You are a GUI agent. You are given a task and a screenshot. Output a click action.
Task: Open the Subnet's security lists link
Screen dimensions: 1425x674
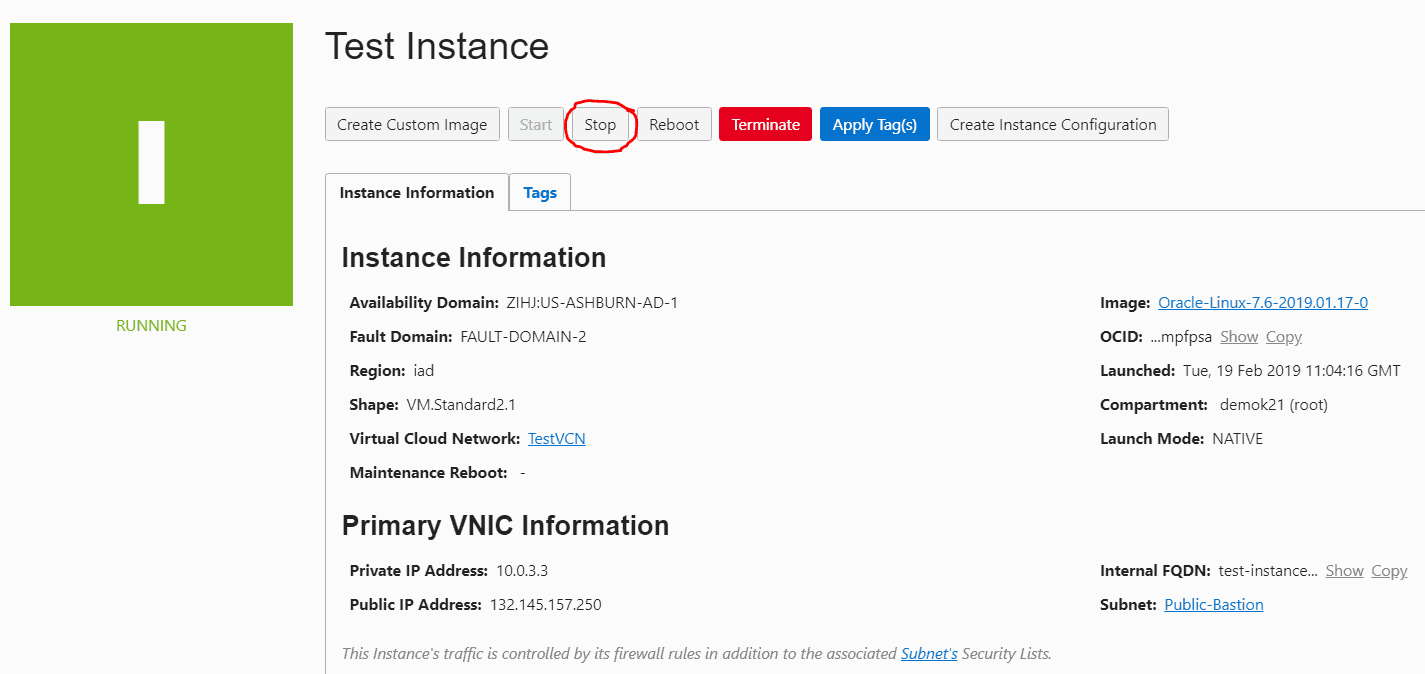click(929, 653)
